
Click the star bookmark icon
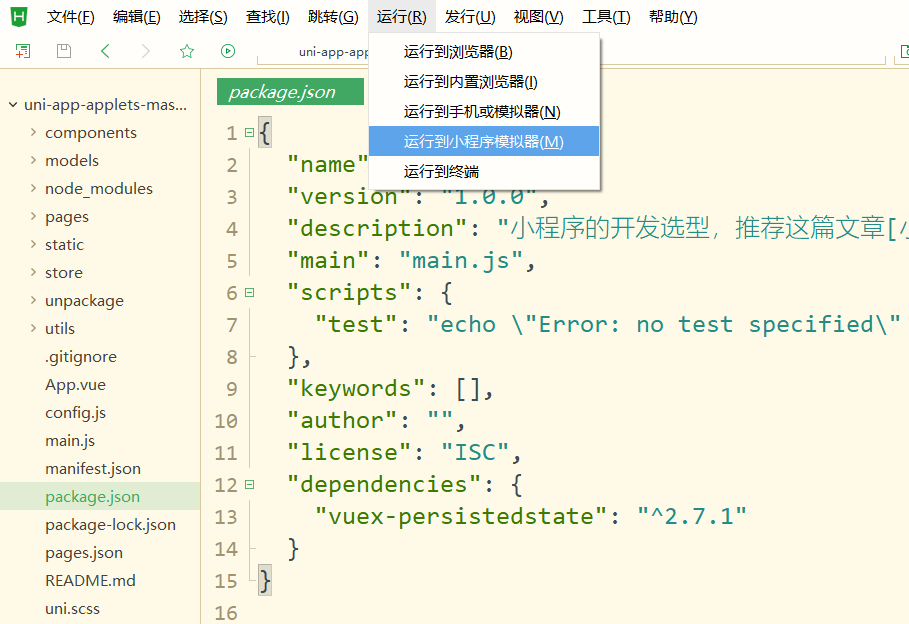tap(187, 51)
